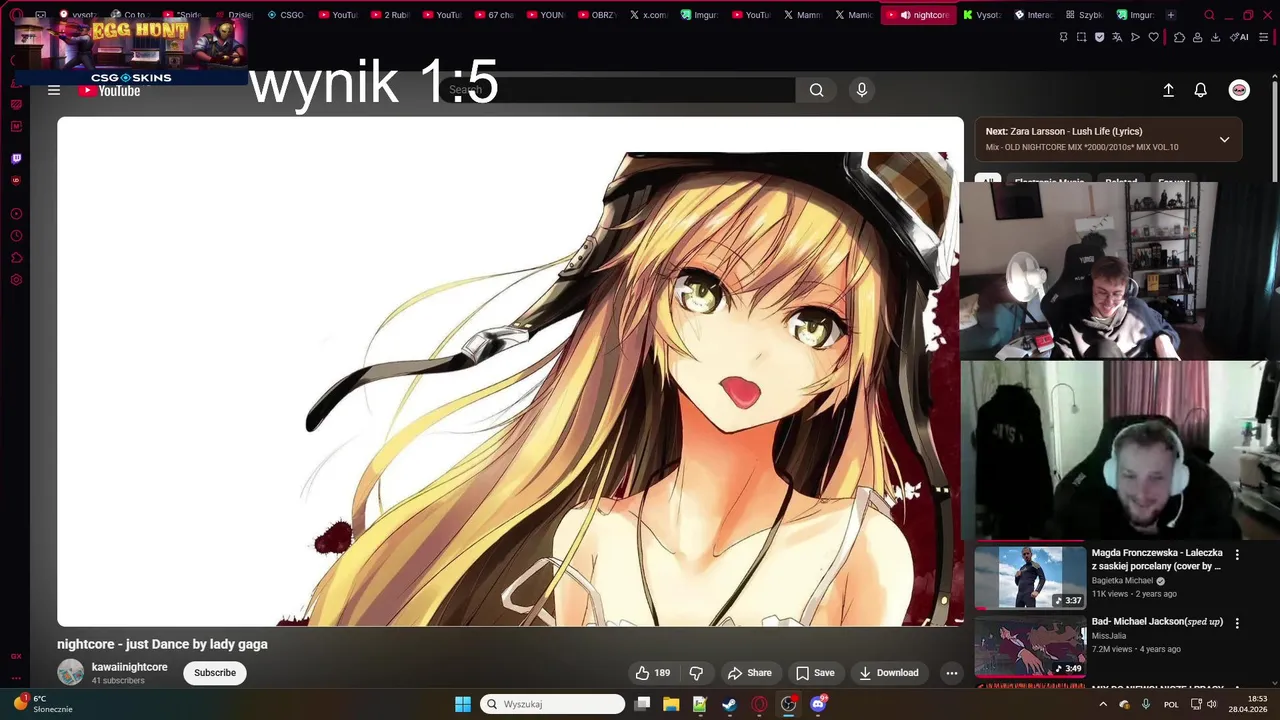Open File Explorer from the taskbar
This screenshot has height=720, width=1280.
(x=671, y=704)
